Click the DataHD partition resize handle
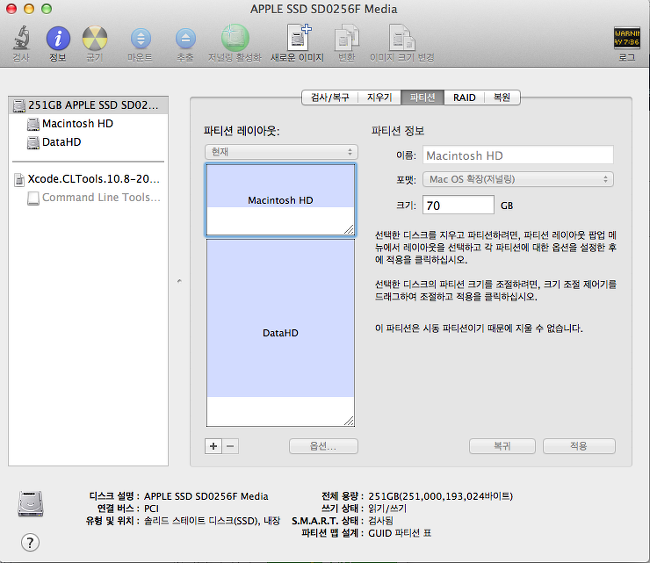This screenshot has width=650, height=563. pos(349,420)
